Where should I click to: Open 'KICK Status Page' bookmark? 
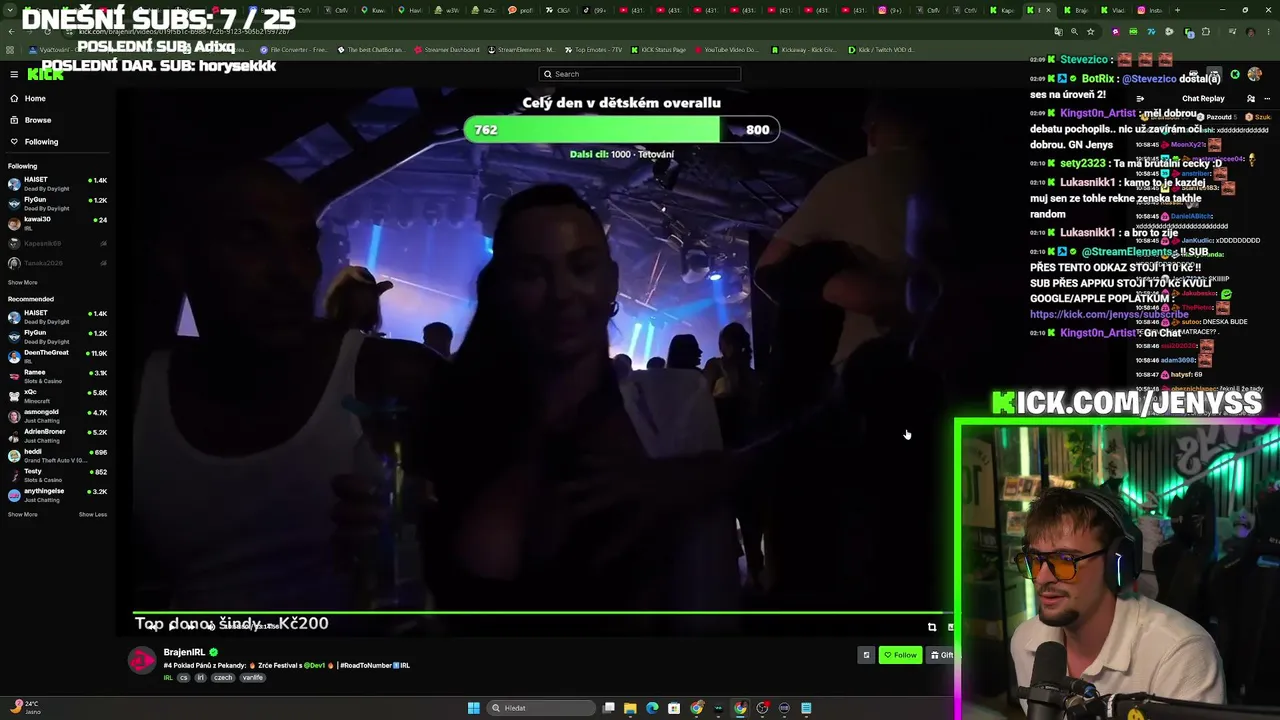click(658, 49)
